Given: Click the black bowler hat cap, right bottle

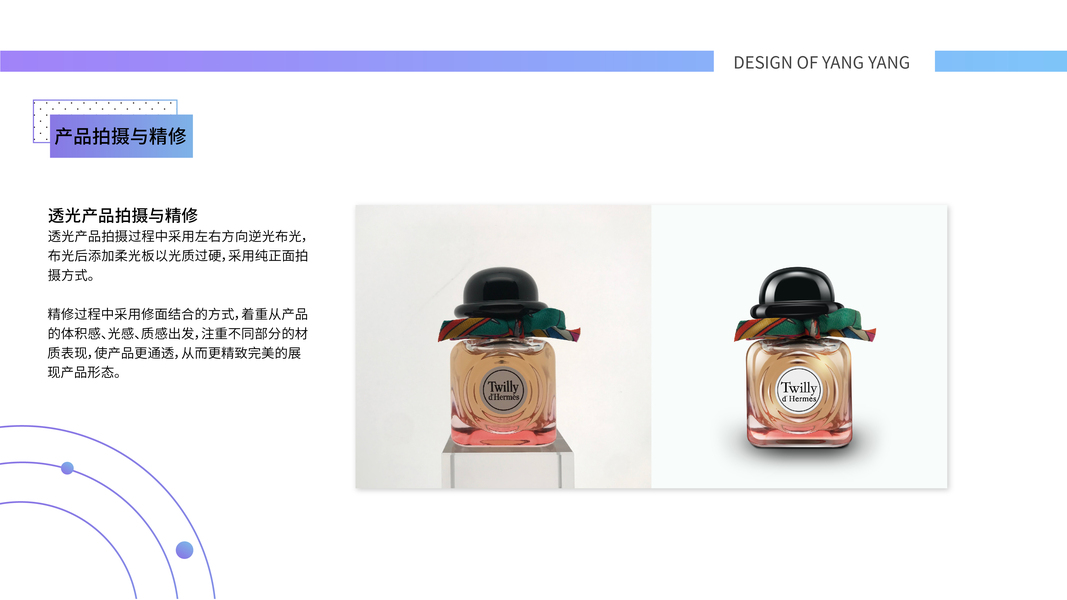Looking at the screenshot, I should 796,293.
